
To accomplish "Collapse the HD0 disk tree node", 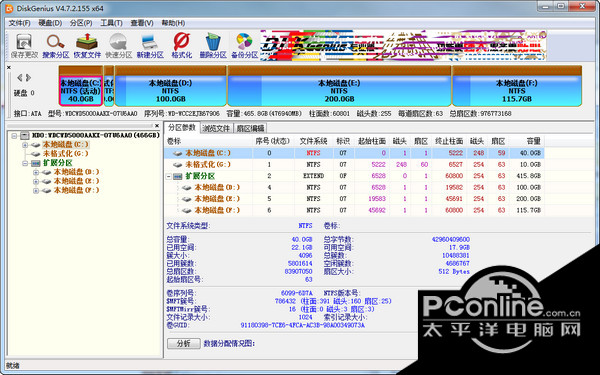I will coord(15,135).
